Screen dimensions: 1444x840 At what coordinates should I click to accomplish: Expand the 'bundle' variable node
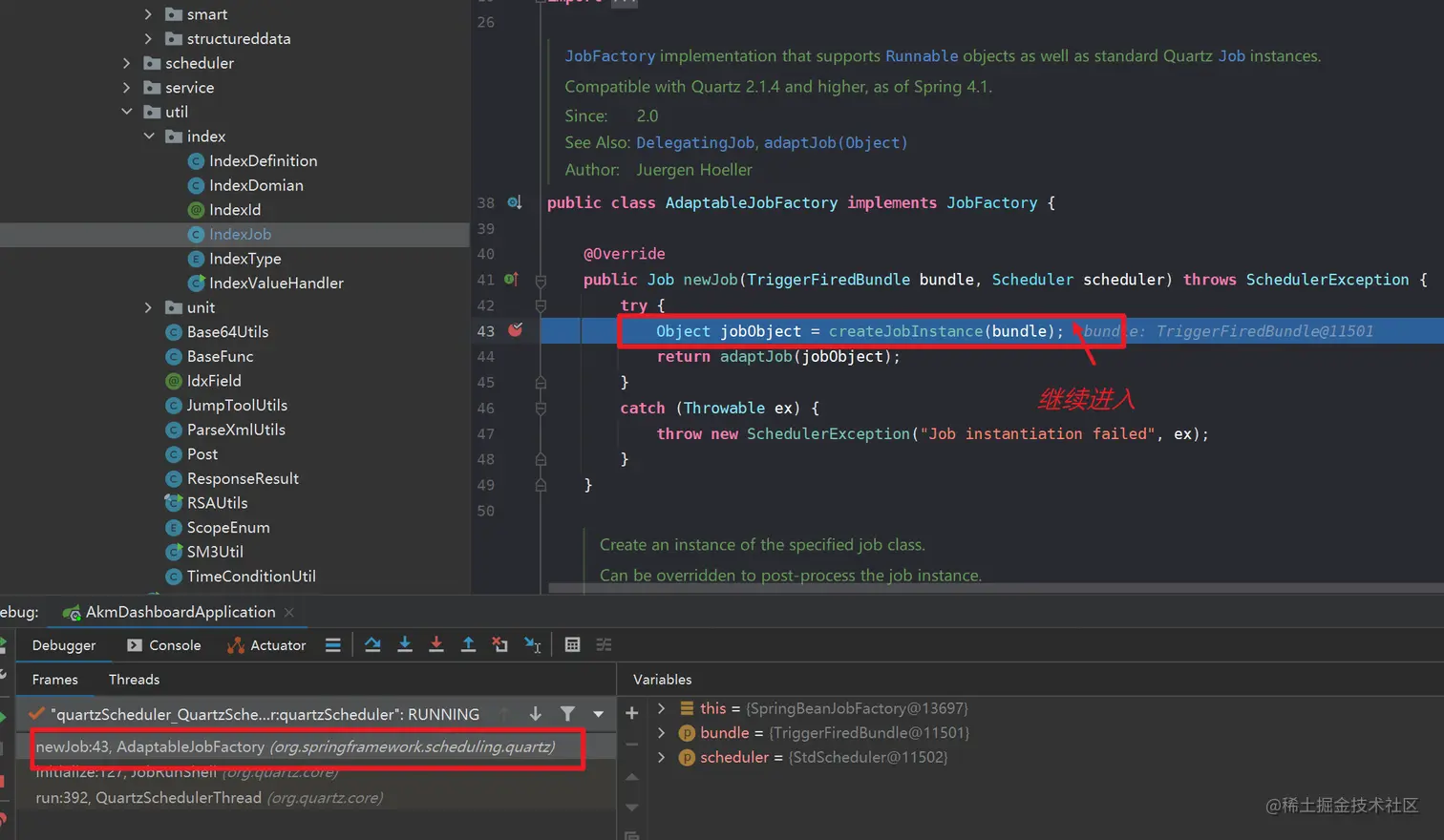661,733
